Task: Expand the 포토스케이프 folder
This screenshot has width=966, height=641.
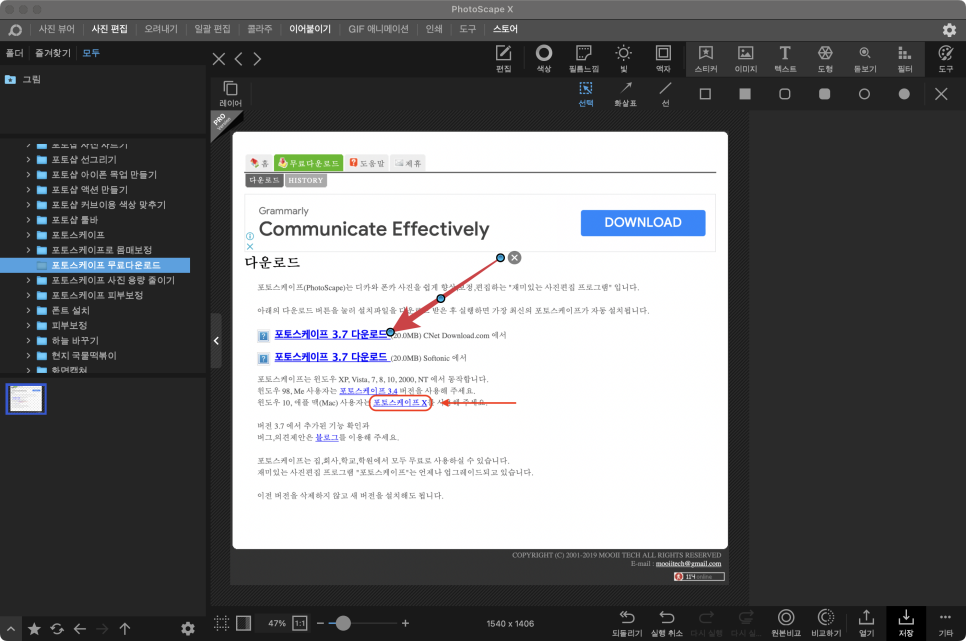Action: coord(28,235)
